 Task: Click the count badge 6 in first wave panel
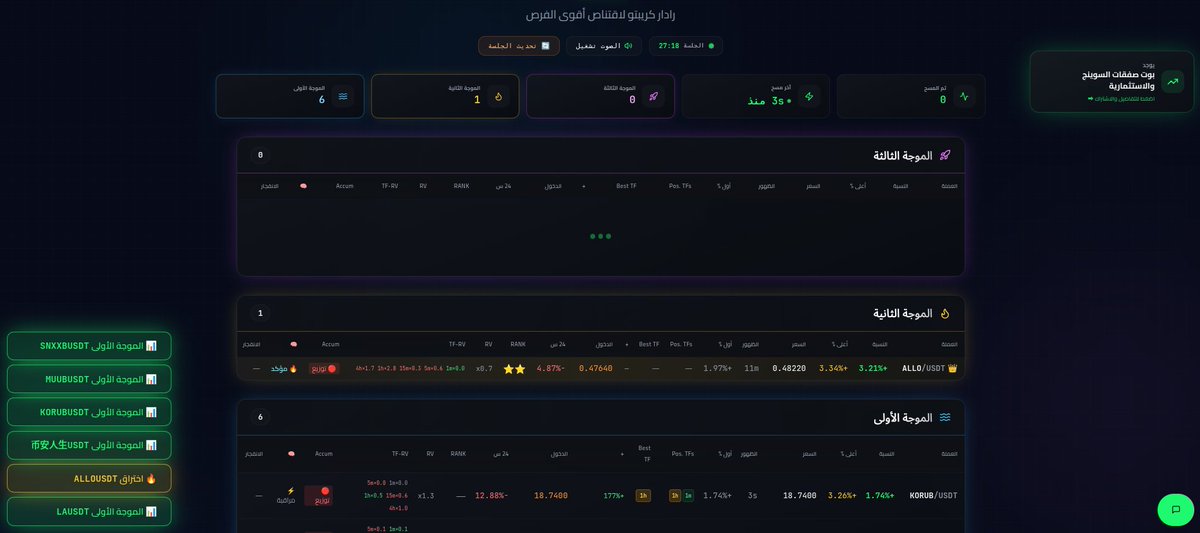[x=261, y=417]
